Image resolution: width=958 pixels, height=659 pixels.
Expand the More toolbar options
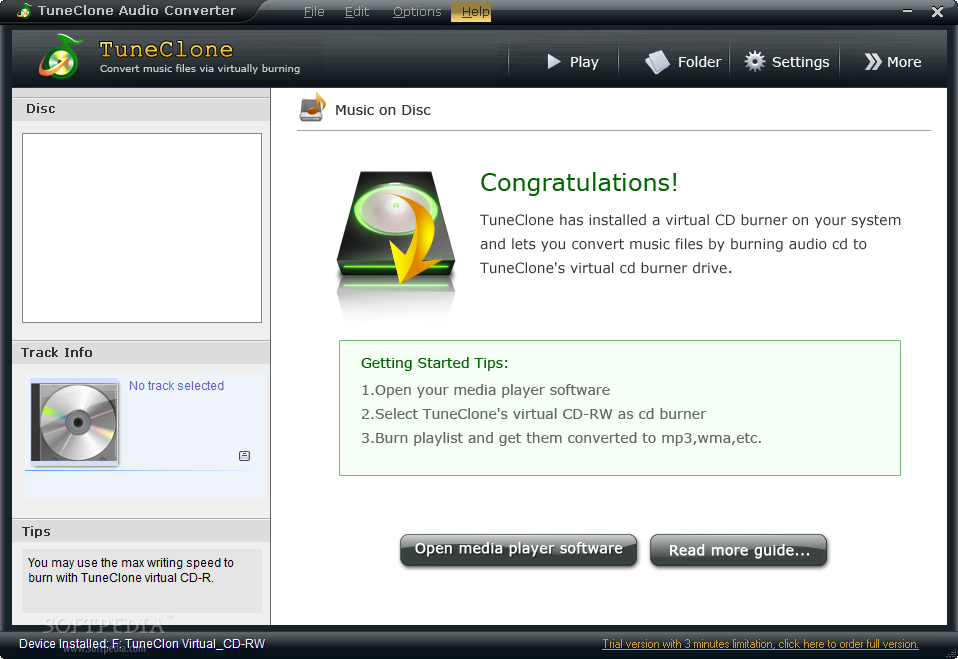[893, 62]
